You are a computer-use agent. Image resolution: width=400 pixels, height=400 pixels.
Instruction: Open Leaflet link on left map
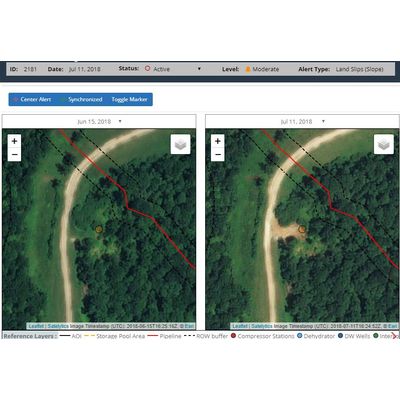click(36, 326)
